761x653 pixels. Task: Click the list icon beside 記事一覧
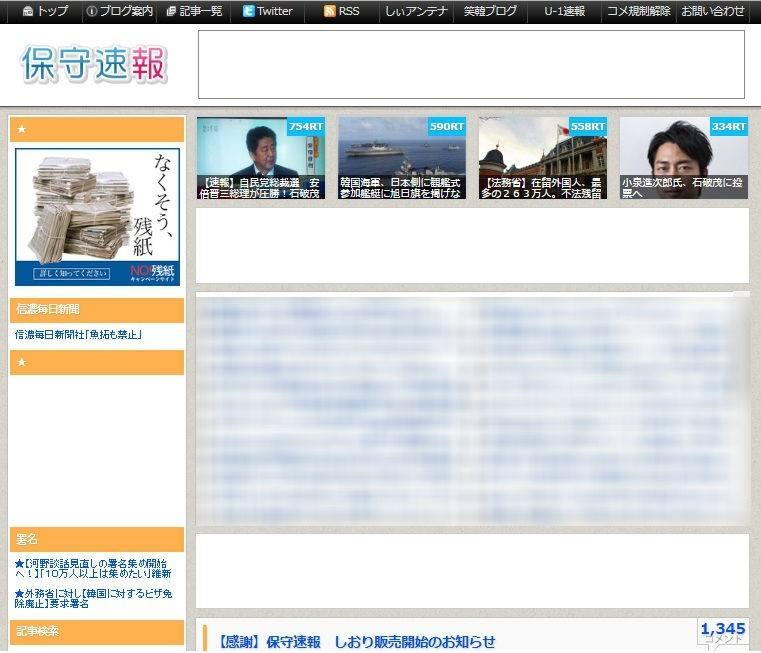tap(171, 11)
